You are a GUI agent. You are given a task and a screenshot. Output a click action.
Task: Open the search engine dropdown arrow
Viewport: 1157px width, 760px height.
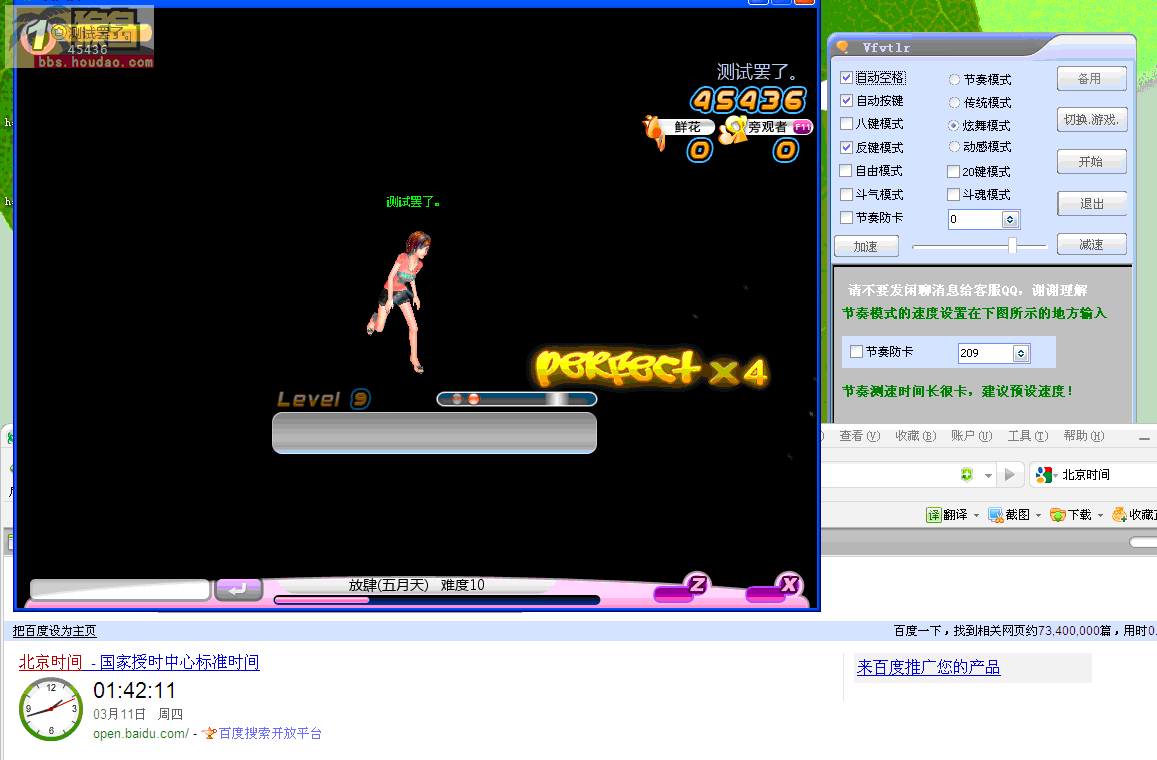(1056, 476)
